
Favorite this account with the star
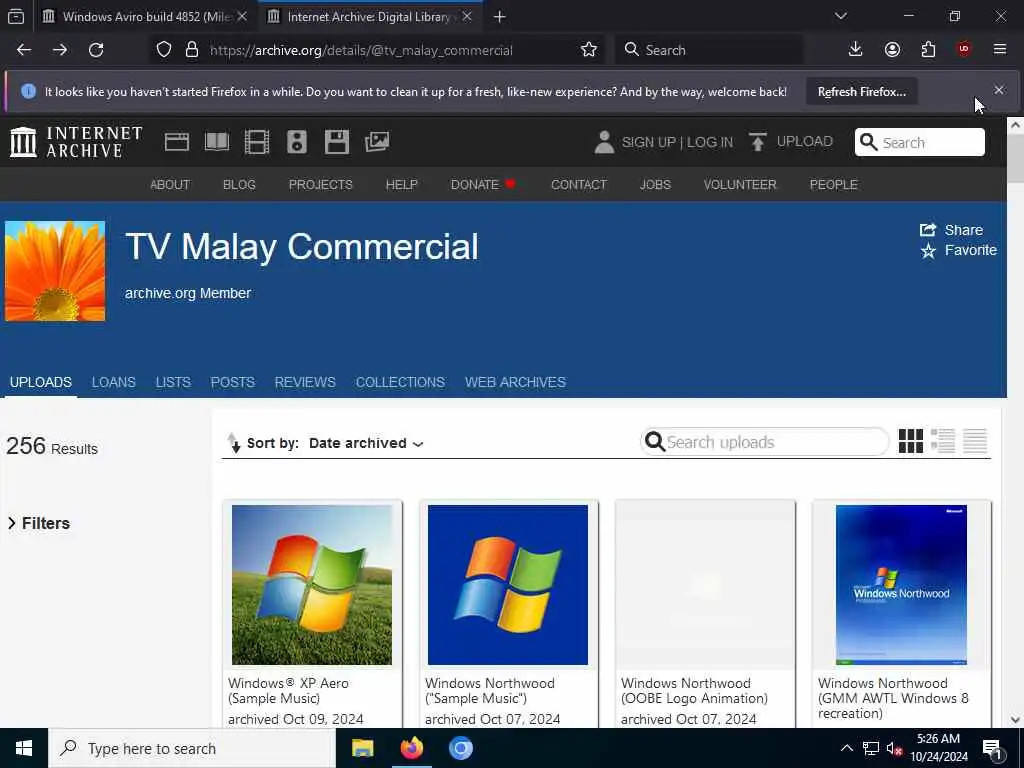coord(928,250)
